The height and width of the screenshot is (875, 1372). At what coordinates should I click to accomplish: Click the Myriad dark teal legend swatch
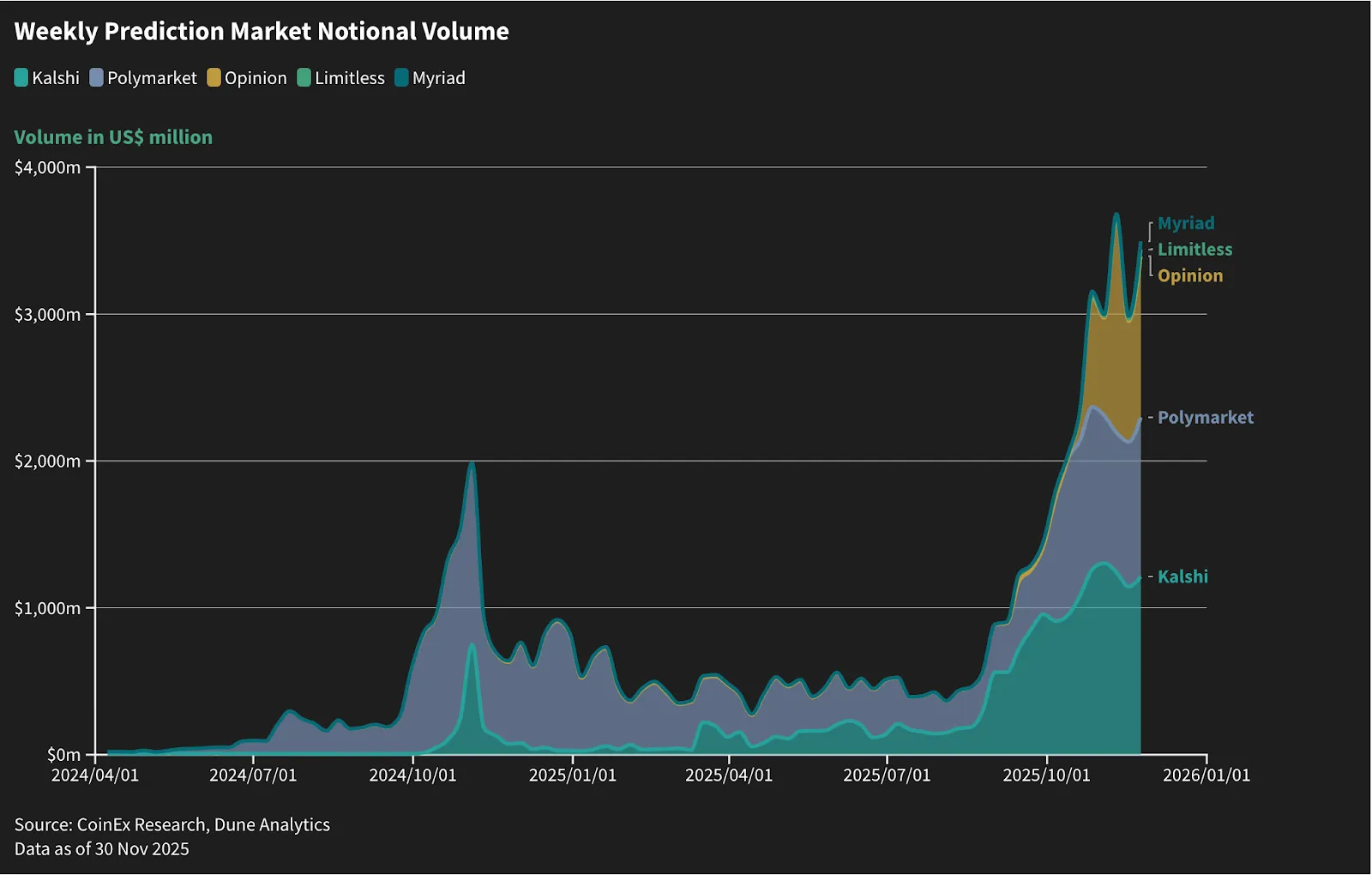[401, 78]
